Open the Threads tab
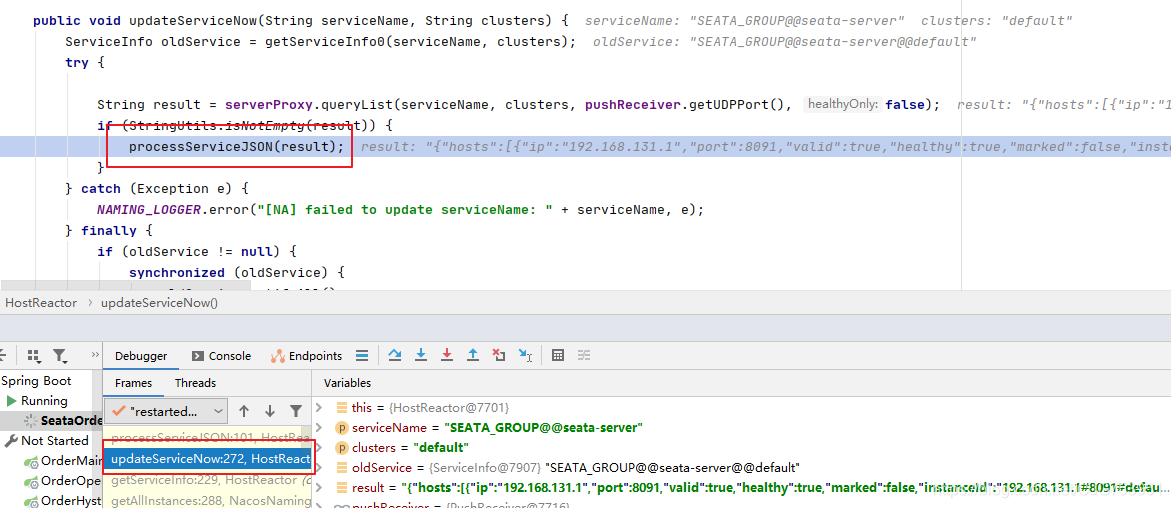This screenshot has height=508, width=1171. 195,383
